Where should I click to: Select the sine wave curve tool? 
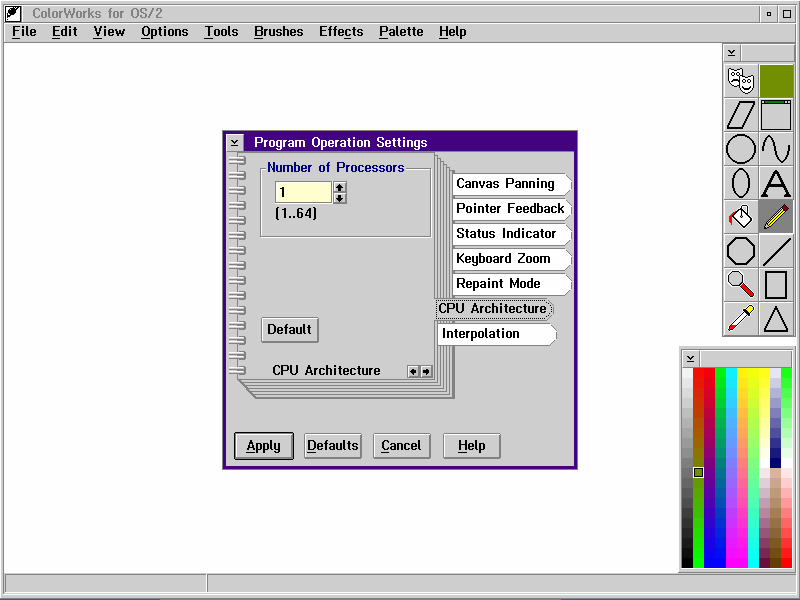[776, 149]
